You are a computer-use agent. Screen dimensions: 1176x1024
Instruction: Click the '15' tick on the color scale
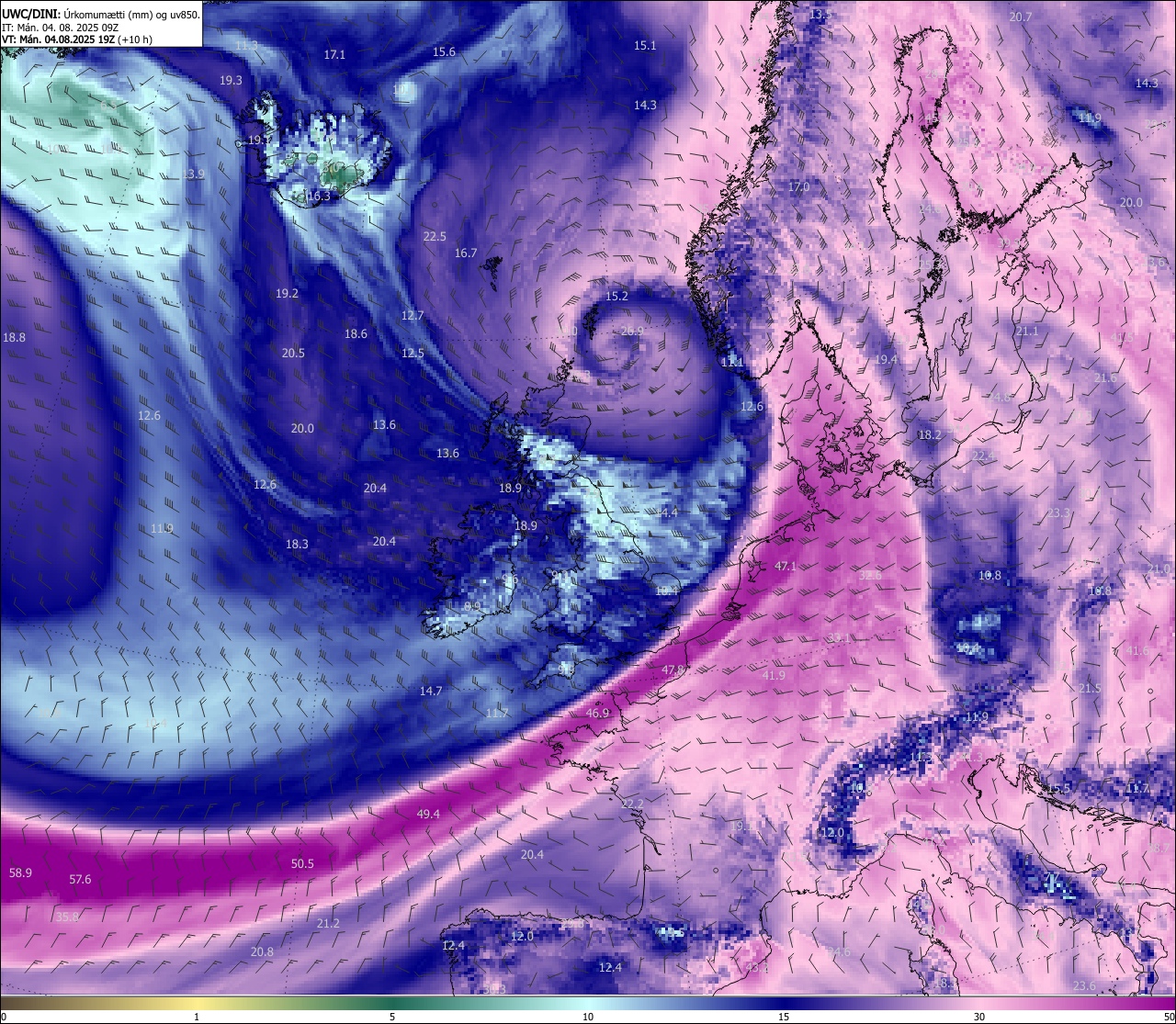tap(784, 1017)
